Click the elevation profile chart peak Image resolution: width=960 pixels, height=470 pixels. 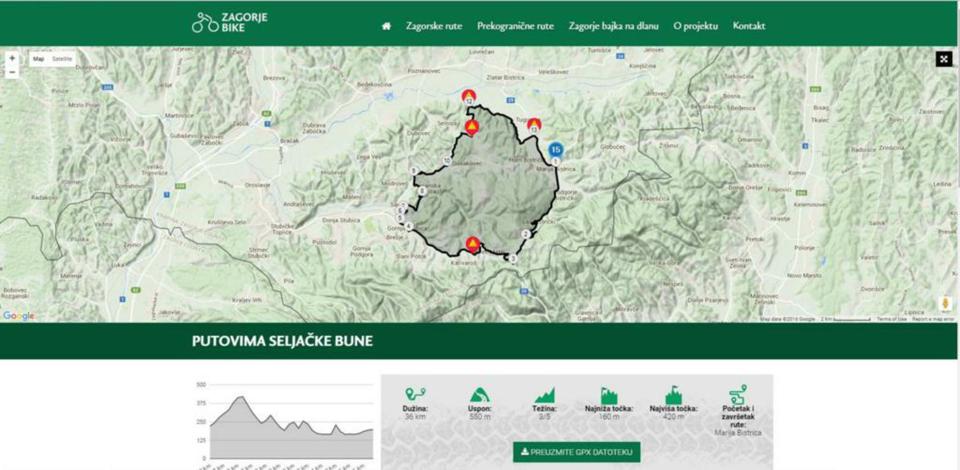(240, 398)
